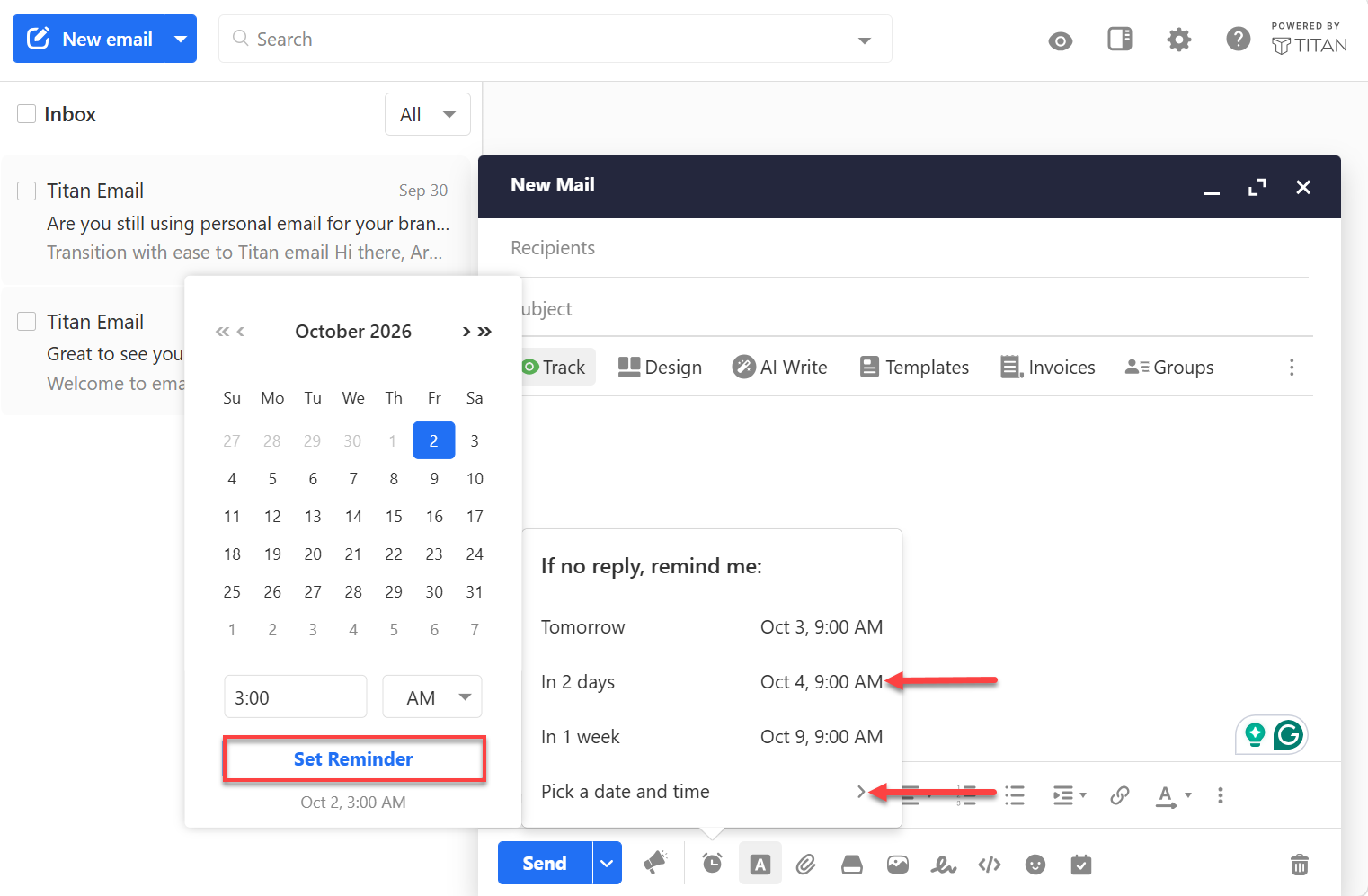The height and width of the screenshot is (896, 1368).
Task: Open Templates
Action: click(914, 367)
